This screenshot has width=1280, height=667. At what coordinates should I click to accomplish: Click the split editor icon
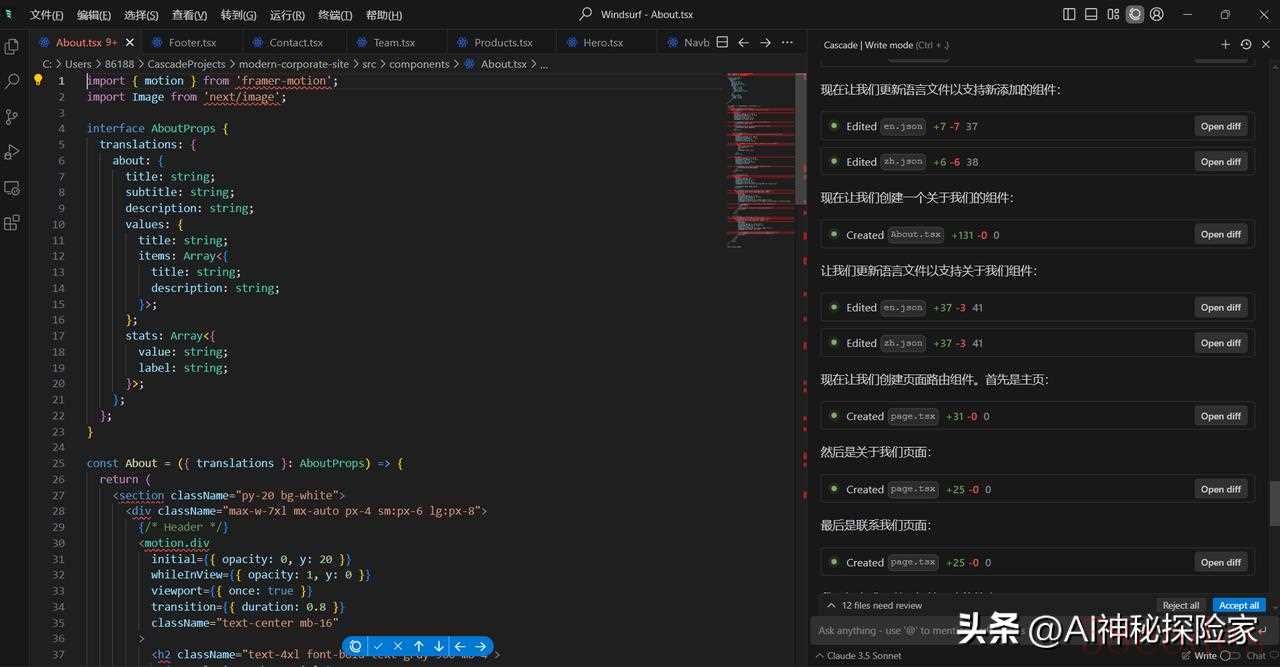click(722, 43)
